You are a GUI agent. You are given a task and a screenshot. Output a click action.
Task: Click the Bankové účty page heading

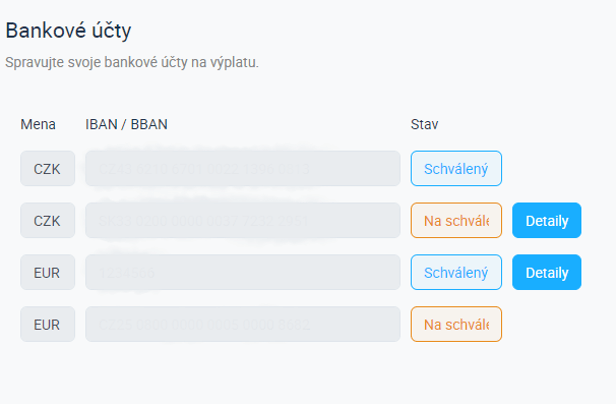coord(68,31)
